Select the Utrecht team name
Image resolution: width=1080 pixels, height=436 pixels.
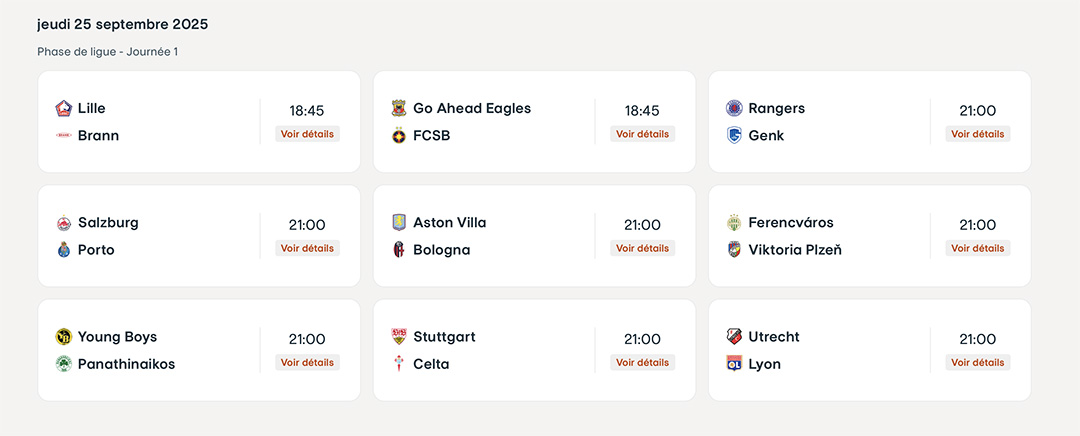click(x=774, y=336)
